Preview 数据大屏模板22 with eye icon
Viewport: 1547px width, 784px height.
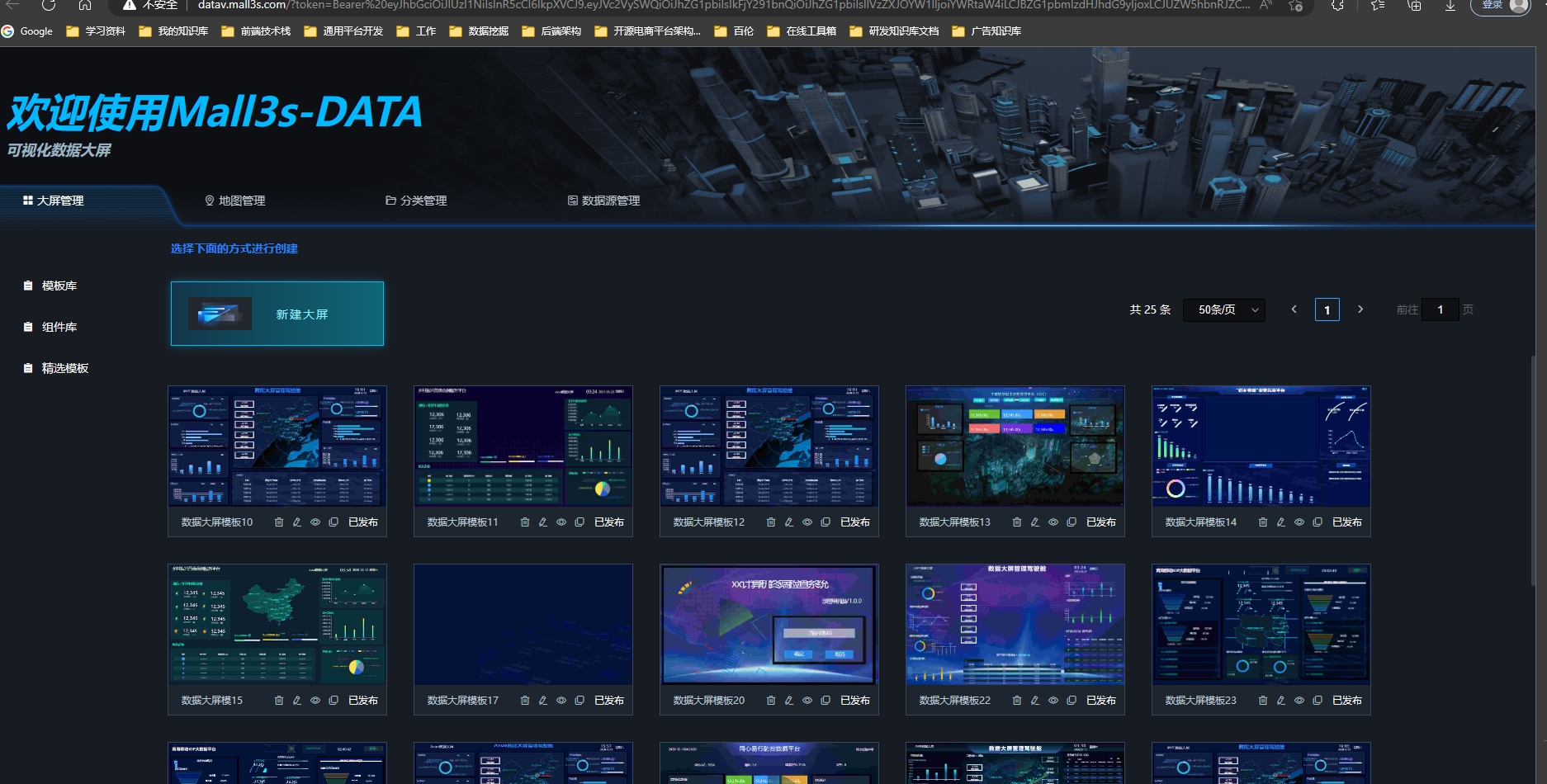click(x=1053, y=701)
